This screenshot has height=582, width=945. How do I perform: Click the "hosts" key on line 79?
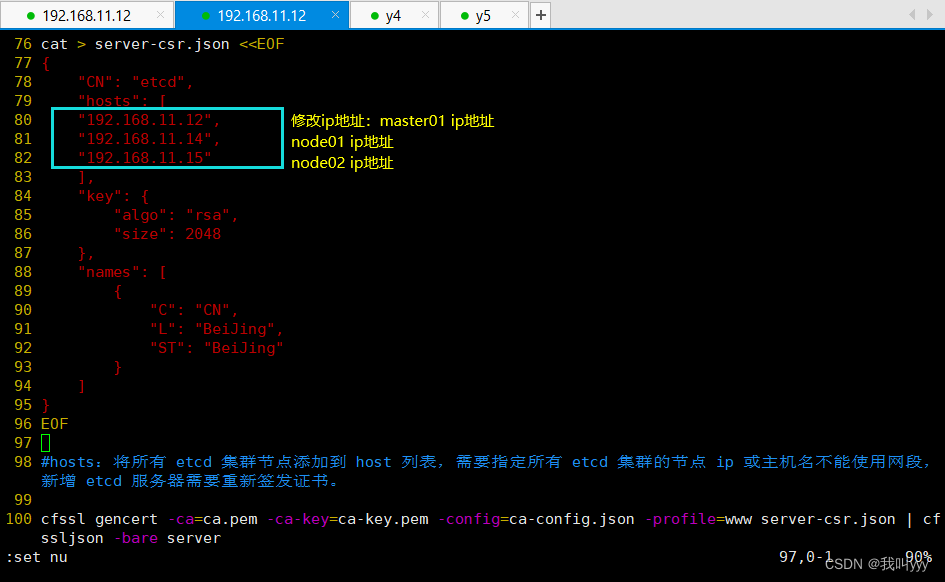[108, 101]
